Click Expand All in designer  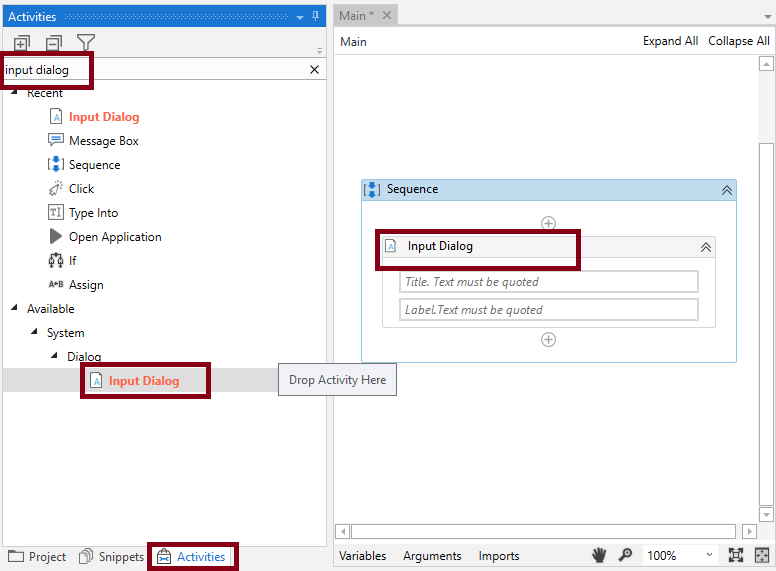pyautogui.click(x=671, y=41)
